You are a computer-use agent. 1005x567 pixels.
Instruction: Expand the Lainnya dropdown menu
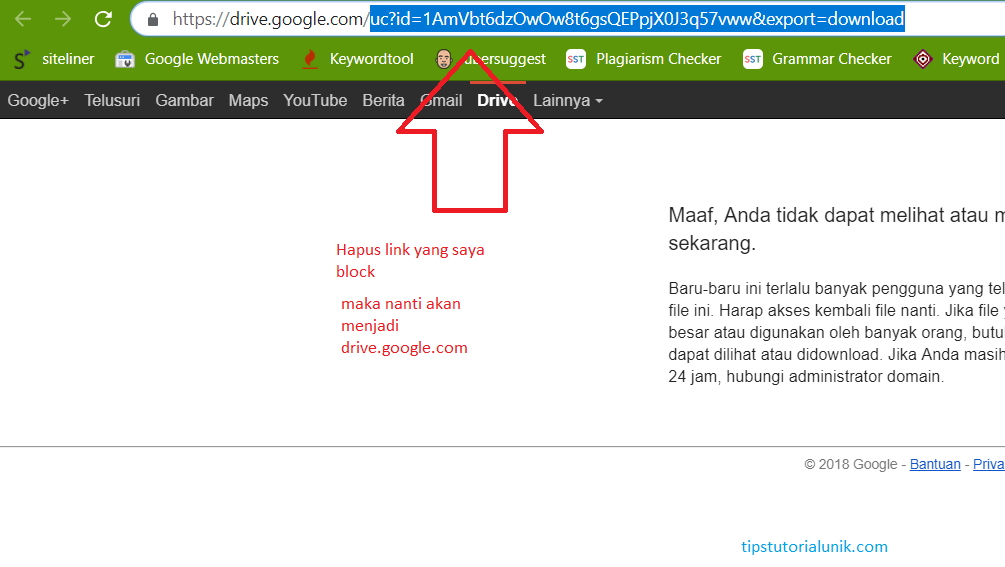pyautogui.click(x=568, y=101)
